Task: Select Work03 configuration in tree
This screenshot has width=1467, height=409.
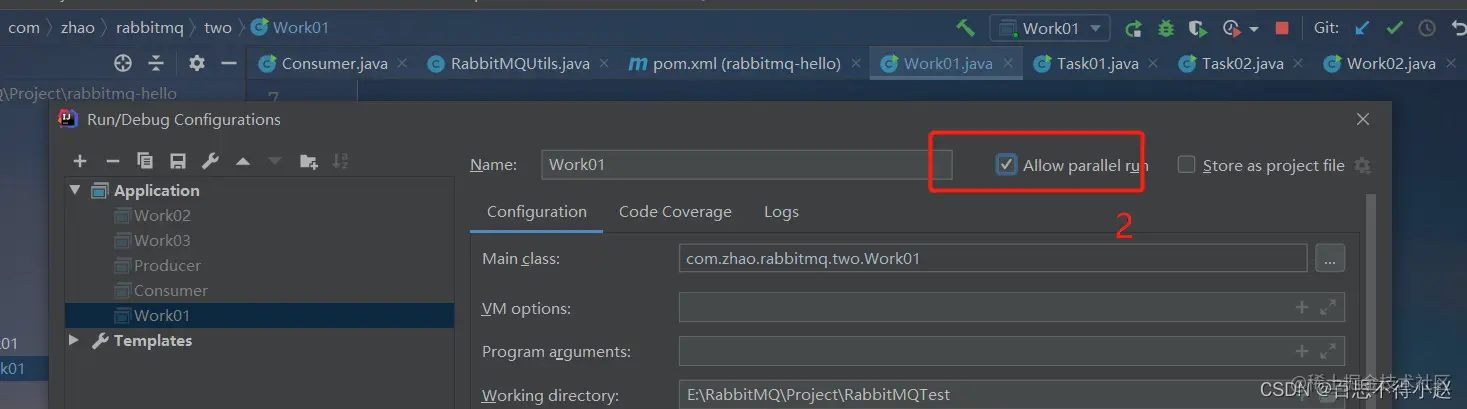Action: [x=162, y=240]
